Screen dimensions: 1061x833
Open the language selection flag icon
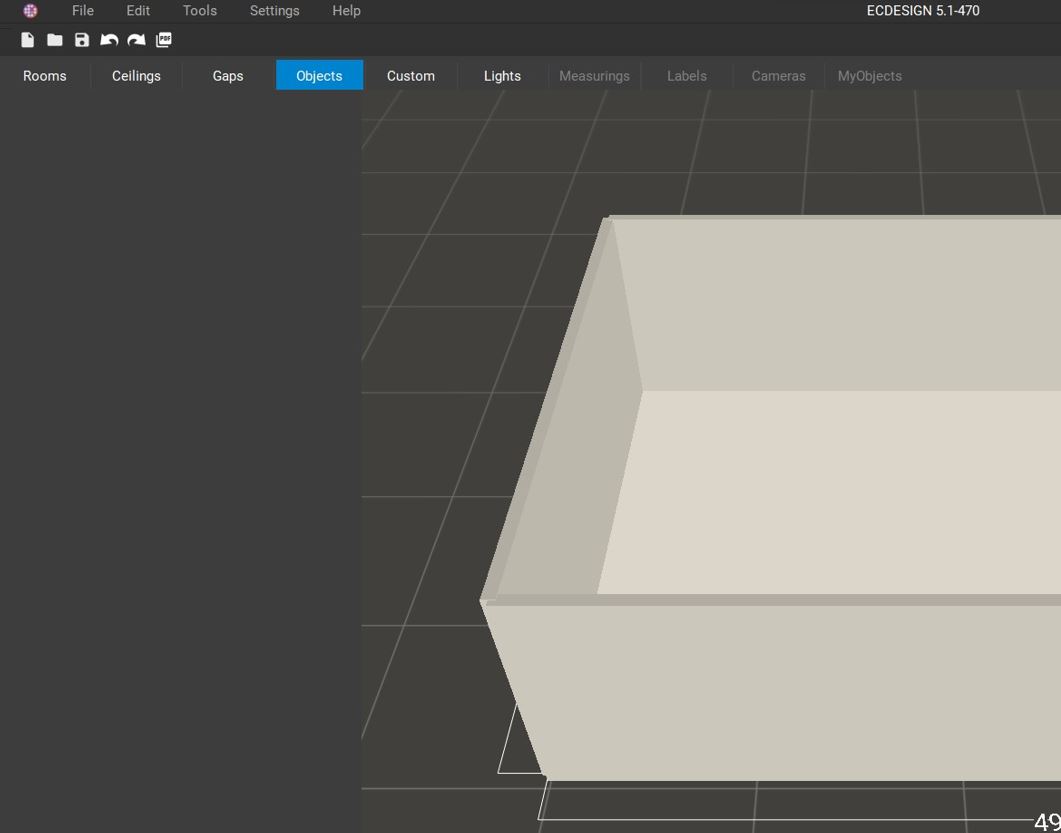click(x=29, y=11)
